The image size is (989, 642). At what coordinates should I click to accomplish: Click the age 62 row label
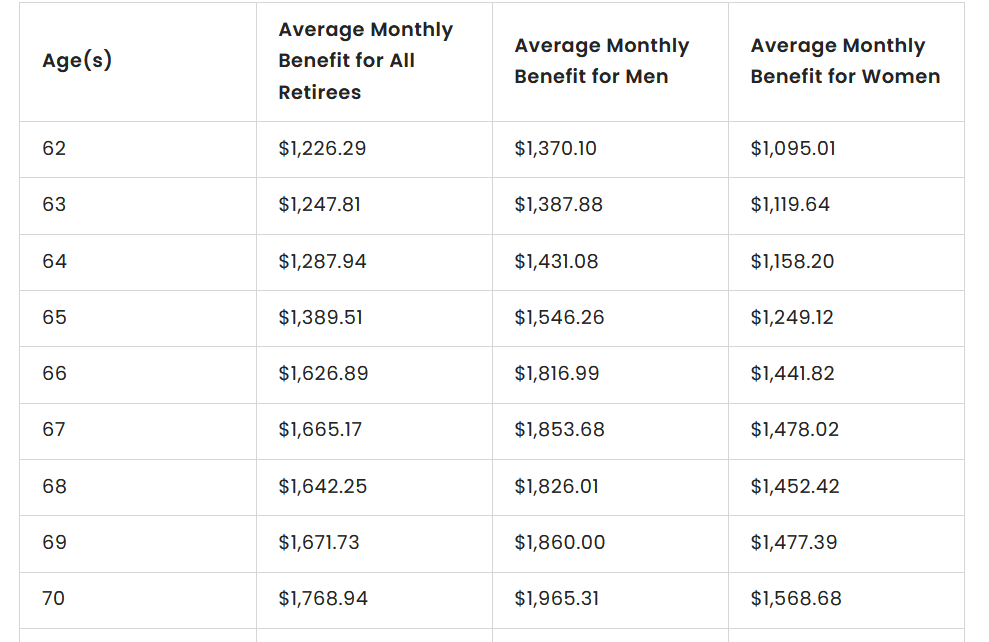54,149
